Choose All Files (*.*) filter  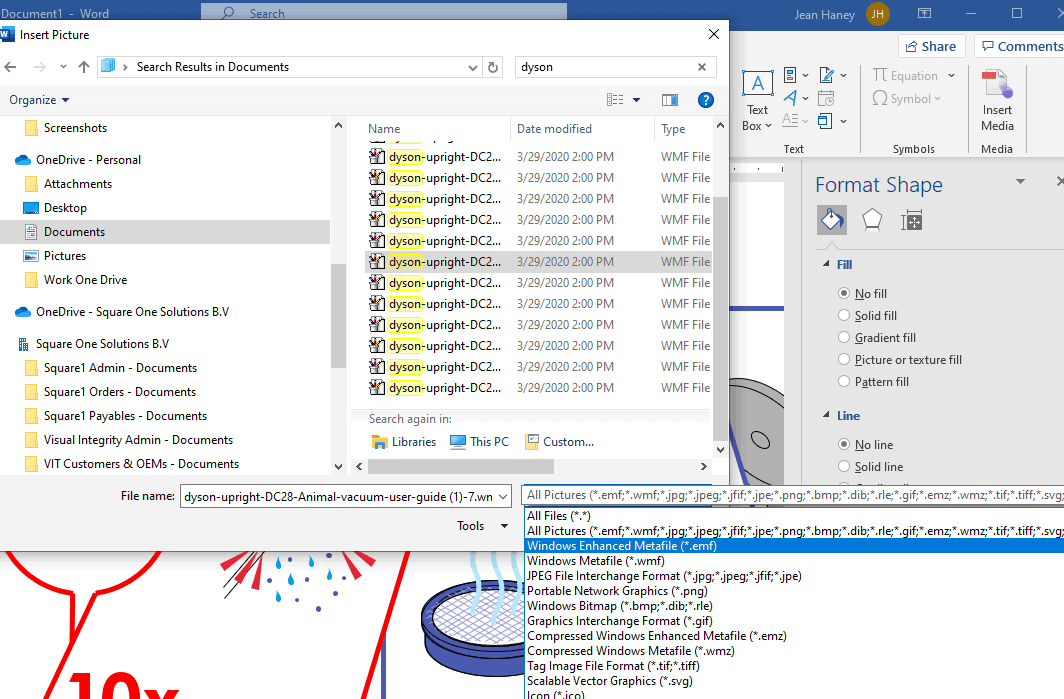(558, 516)
